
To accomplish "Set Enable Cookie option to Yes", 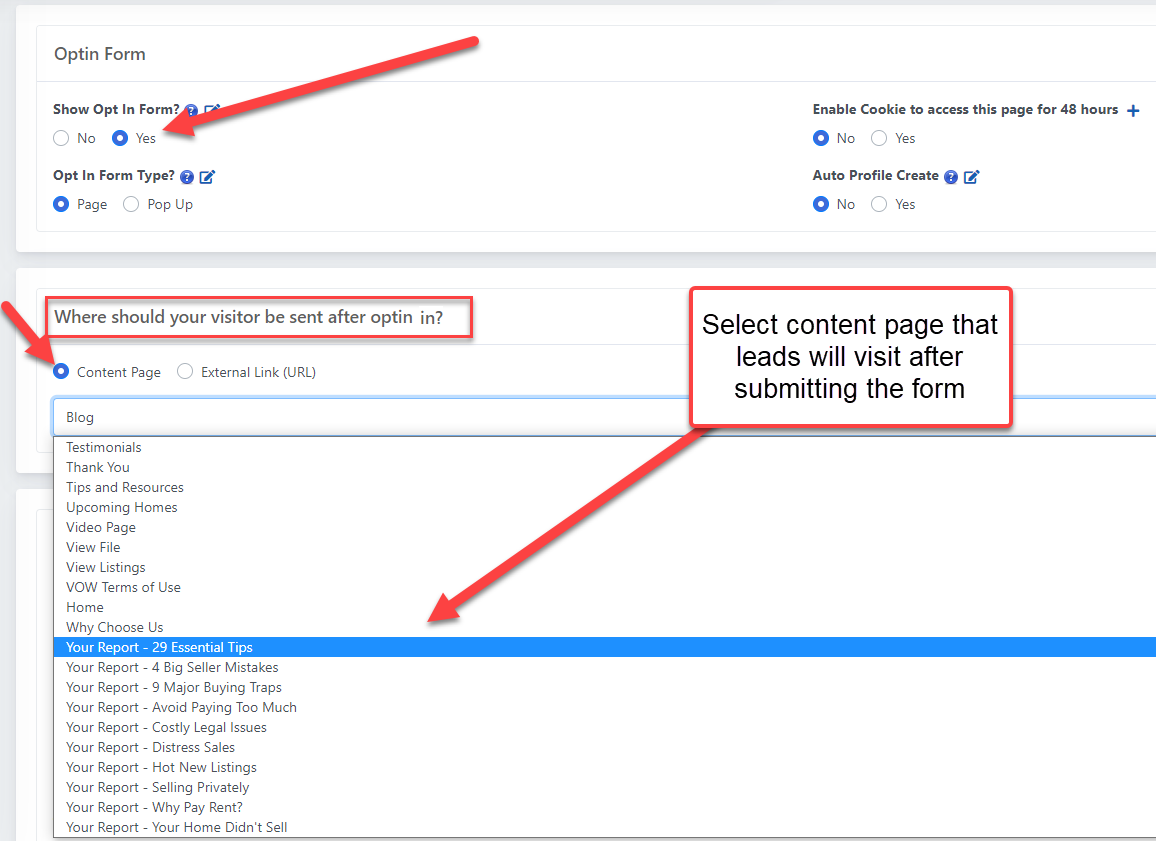I will [x=879, y=138].
